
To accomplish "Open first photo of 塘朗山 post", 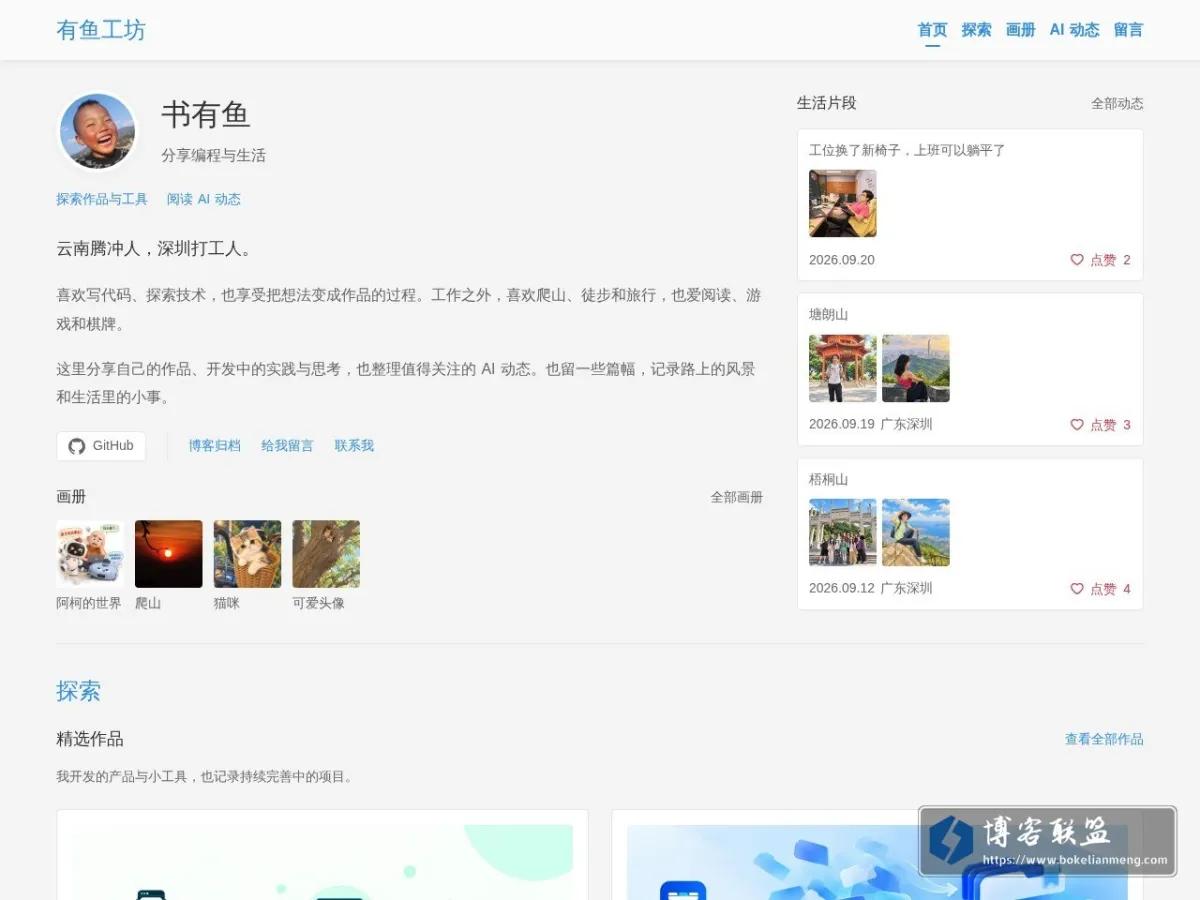I will (x=843, y=368).
